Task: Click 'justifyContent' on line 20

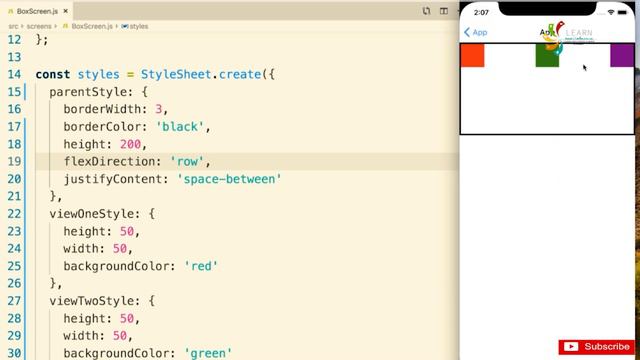Action: [112, 179]
